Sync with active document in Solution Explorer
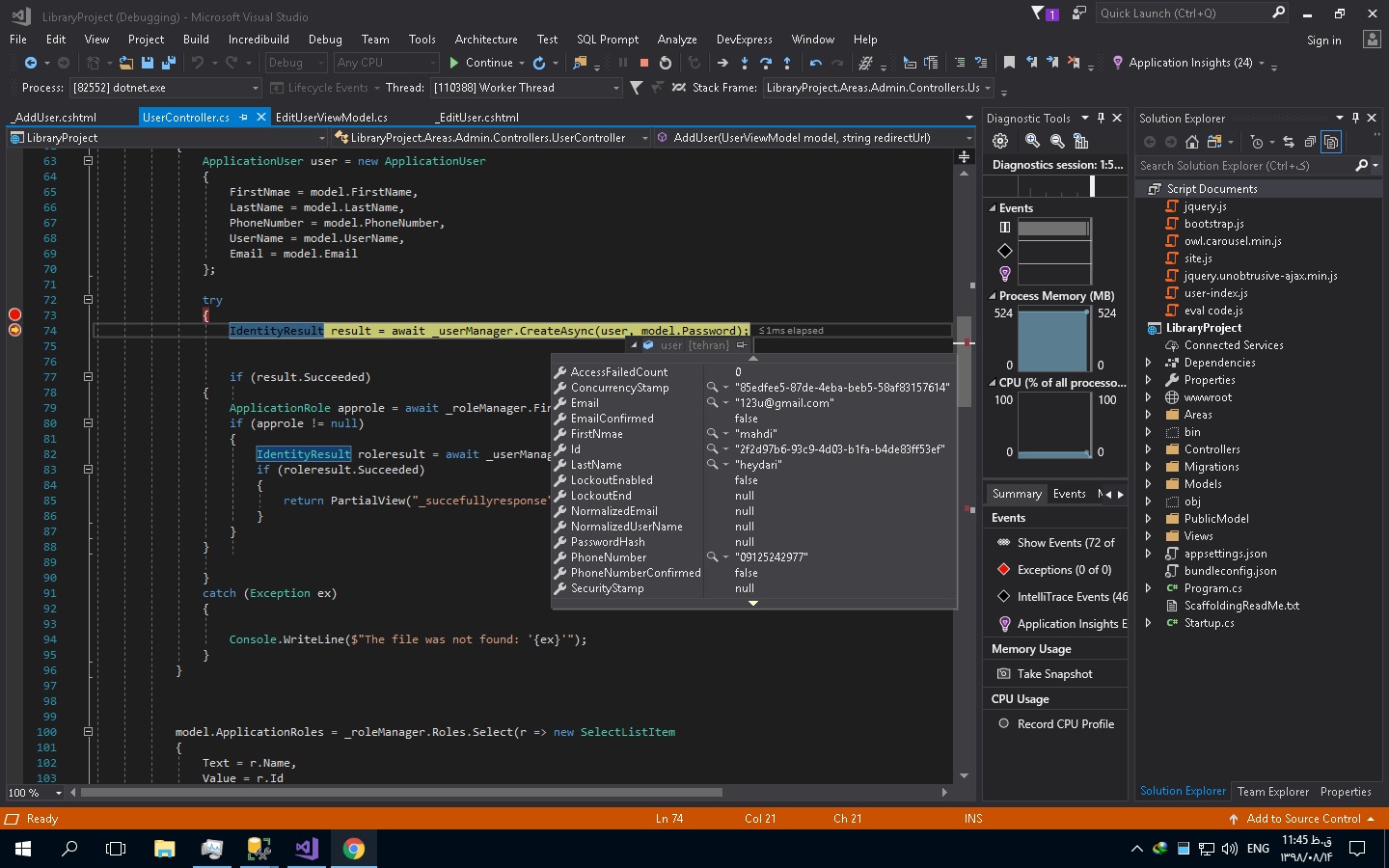Screen dimensions: 1389x868 coord(1288,142)
